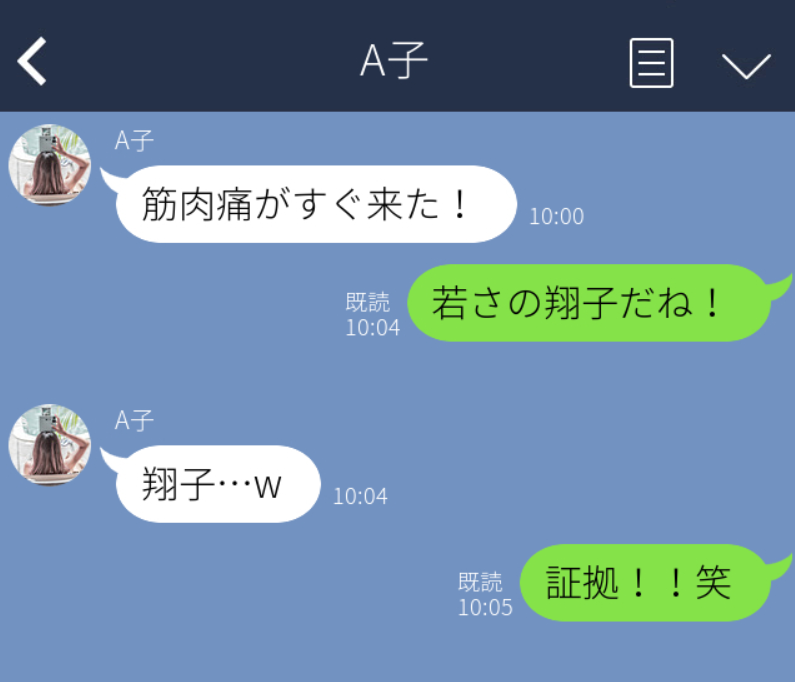Tap the 既読 10:05 read receipt
Screen dimensions: 795x682
pyautogui.click(x=485, y=595)
